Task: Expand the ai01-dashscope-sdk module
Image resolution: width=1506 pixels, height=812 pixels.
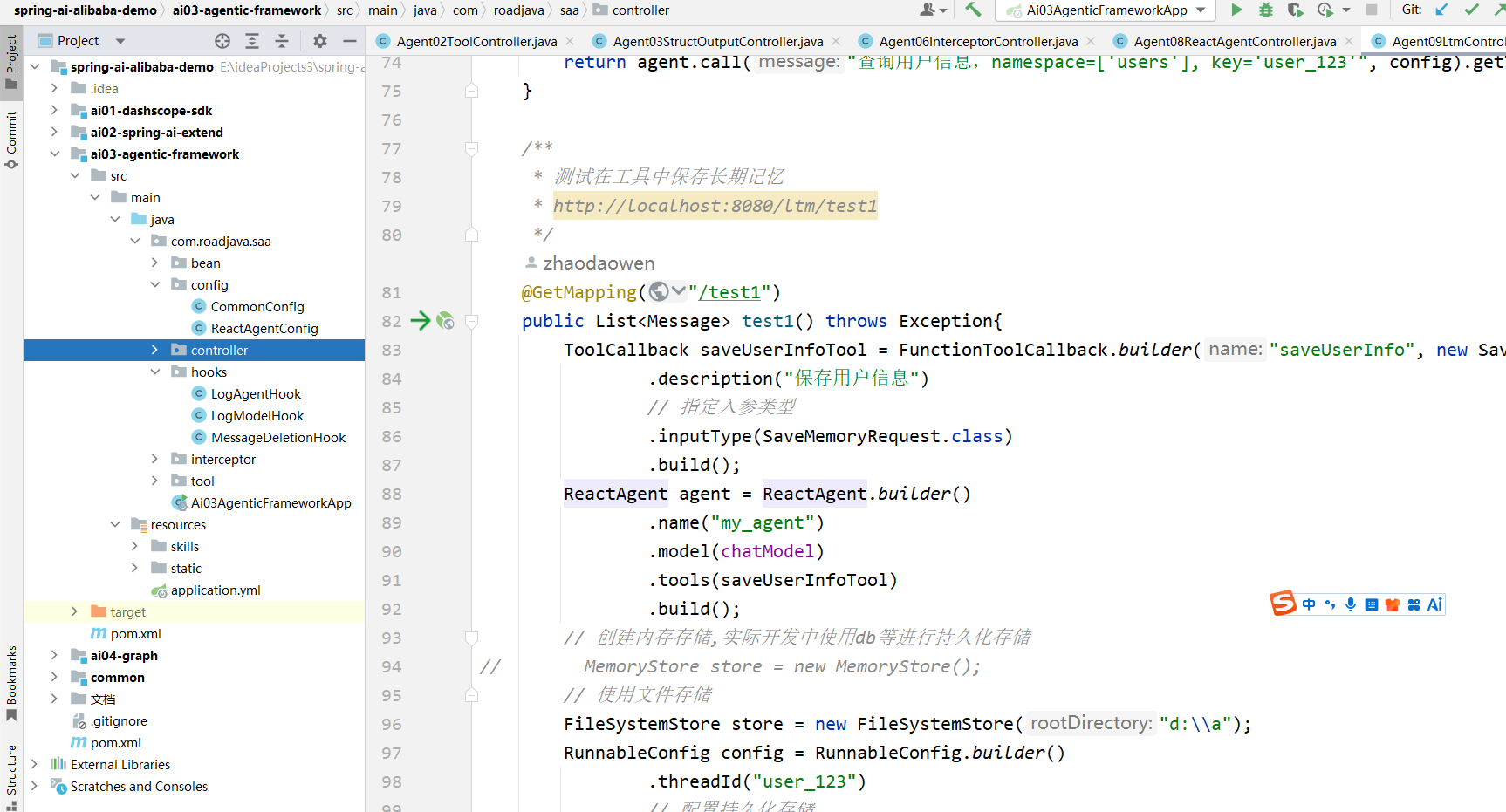Action: point(54,111)
